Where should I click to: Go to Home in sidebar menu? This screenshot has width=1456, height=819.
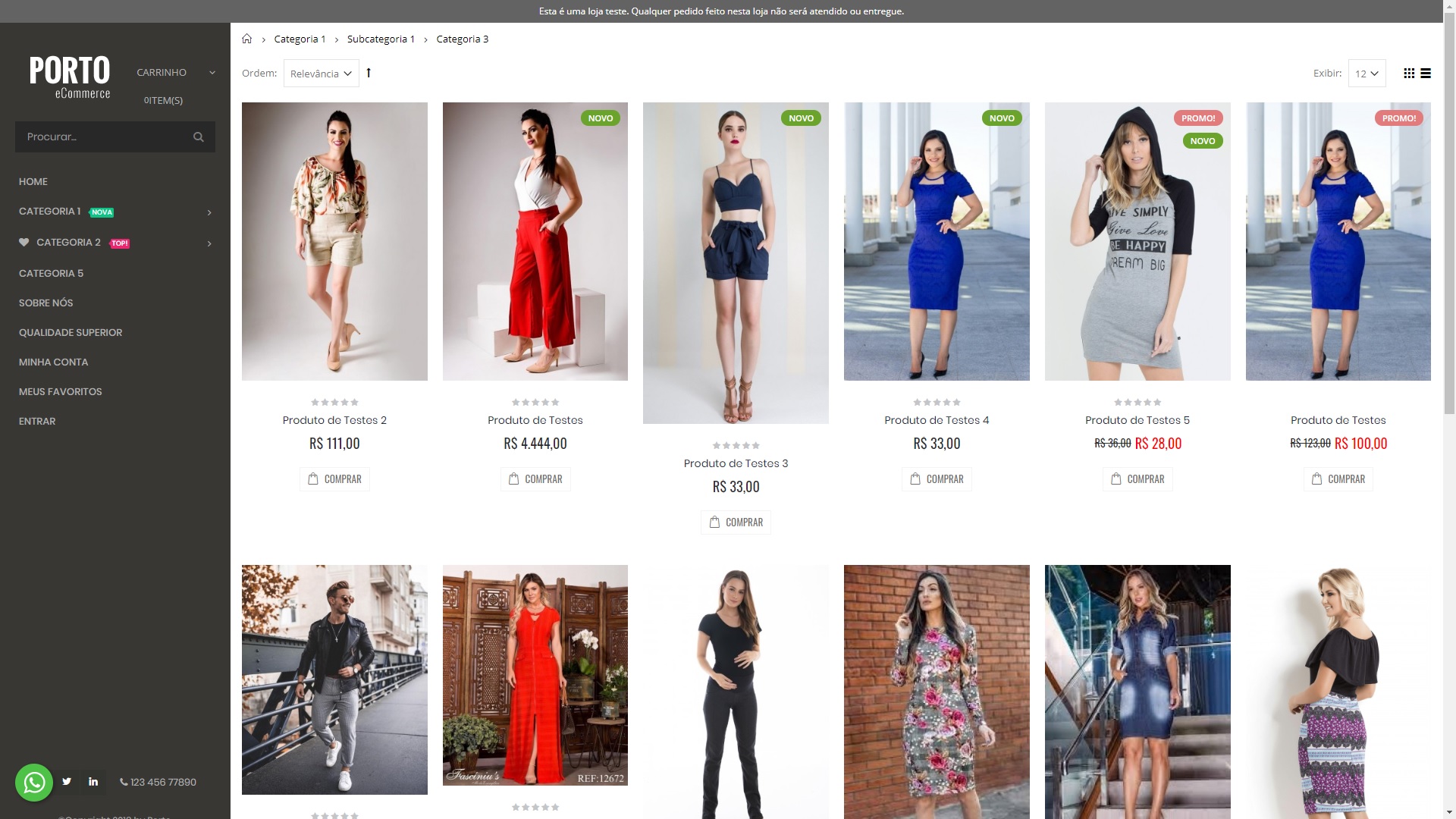pyautogui.click(x=33, y=182)
